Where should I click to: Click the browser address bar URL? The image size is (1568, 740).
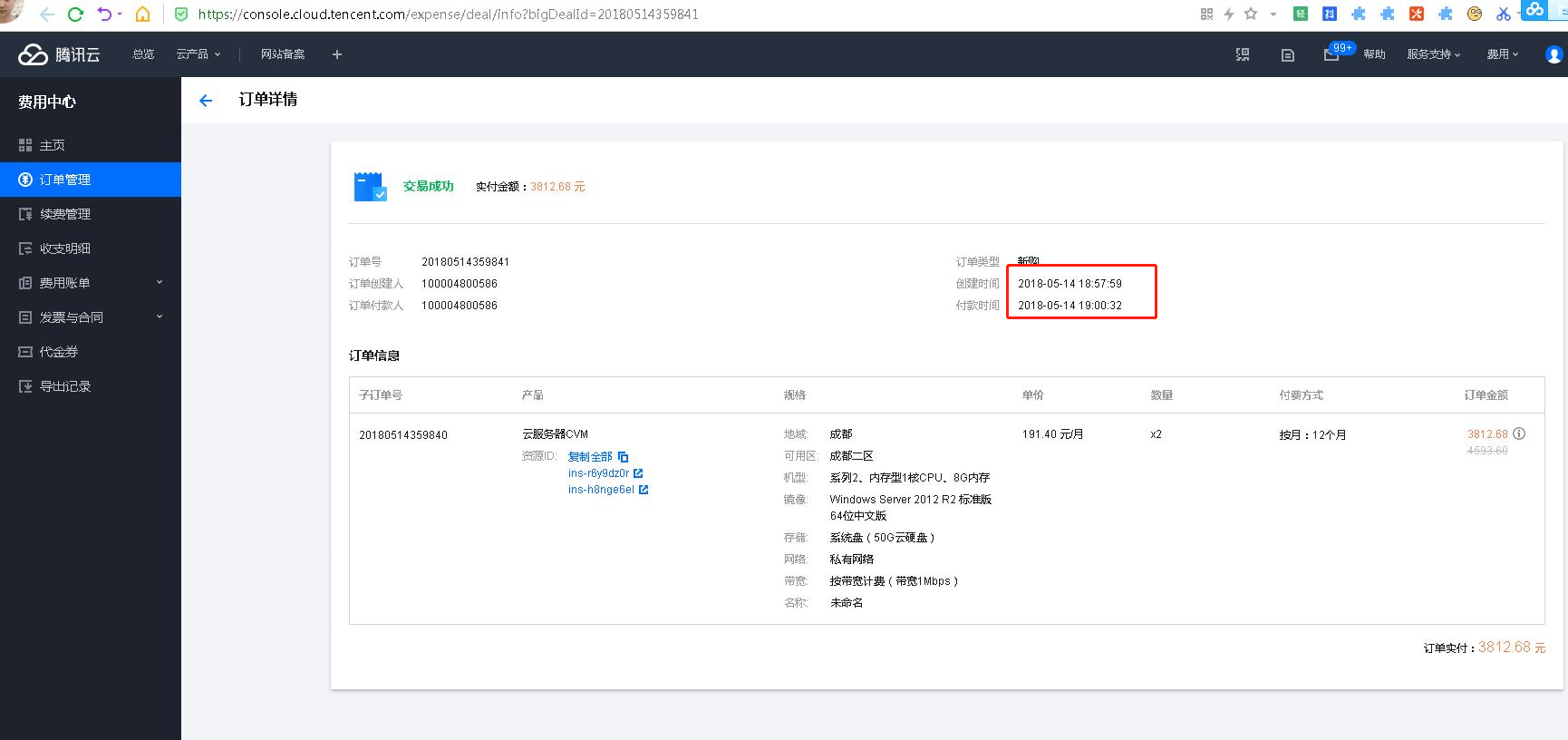click(448, 15)
